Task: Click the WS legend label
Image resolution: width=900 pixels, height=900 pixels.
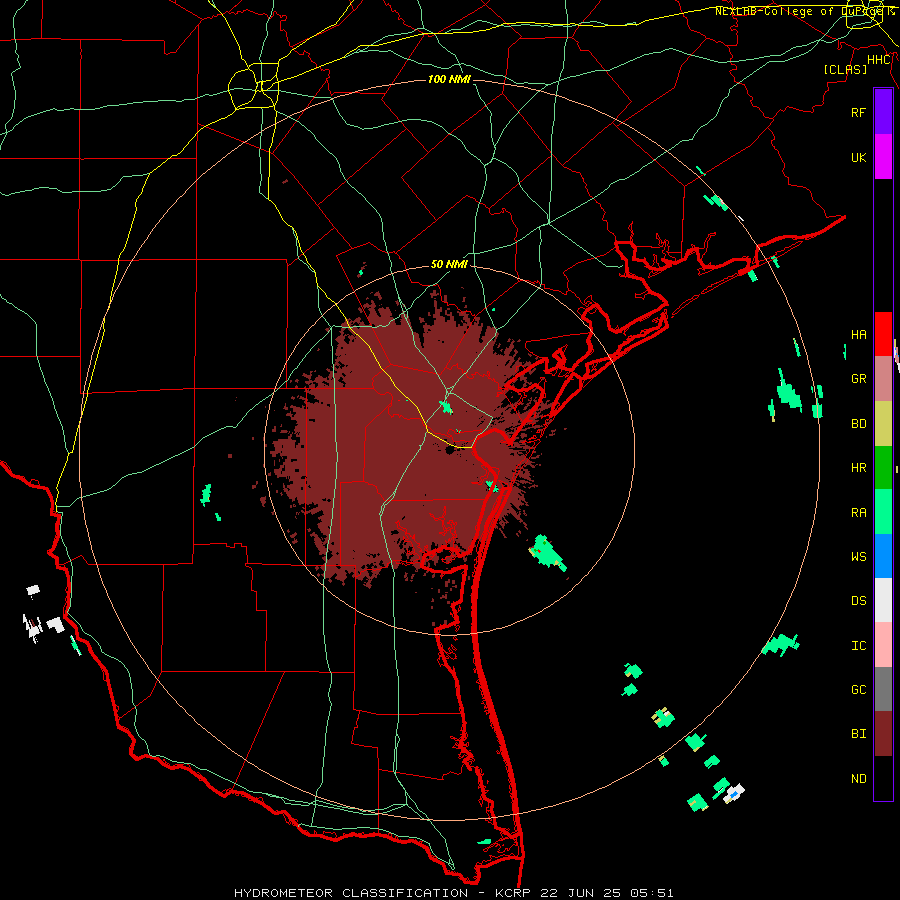Action: (x=858, y=556)
